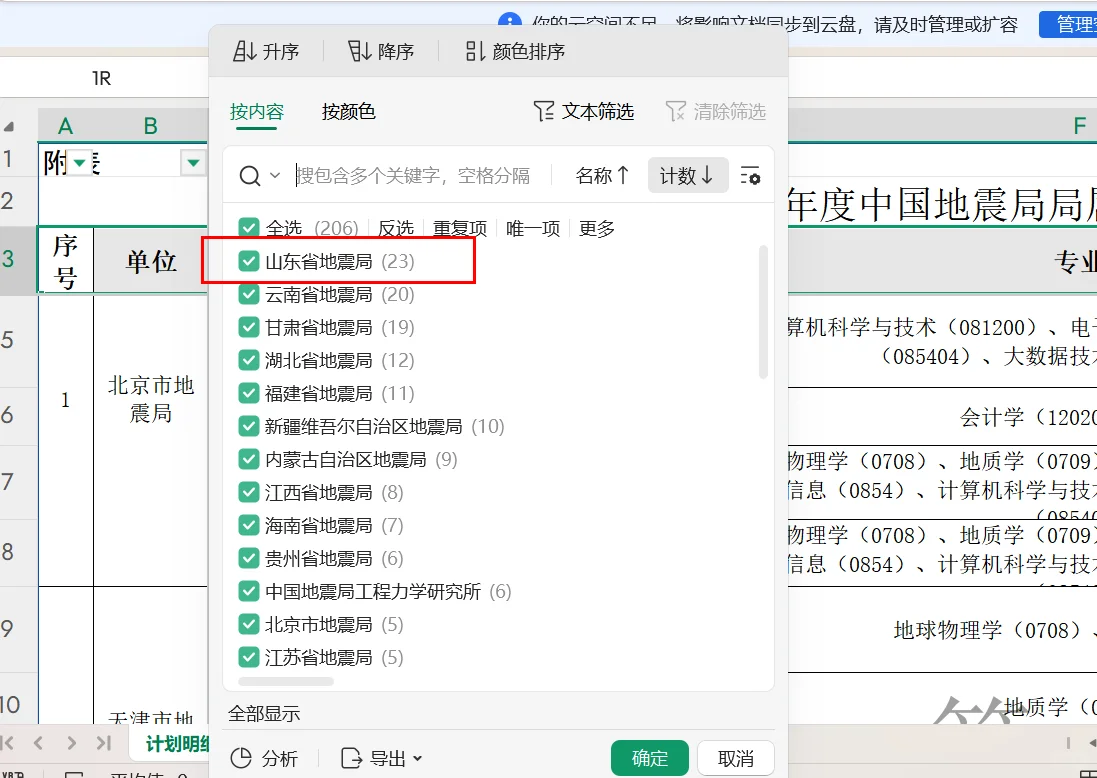
Task: Open color sort option (颜色排序)
Action: point(515,51)
